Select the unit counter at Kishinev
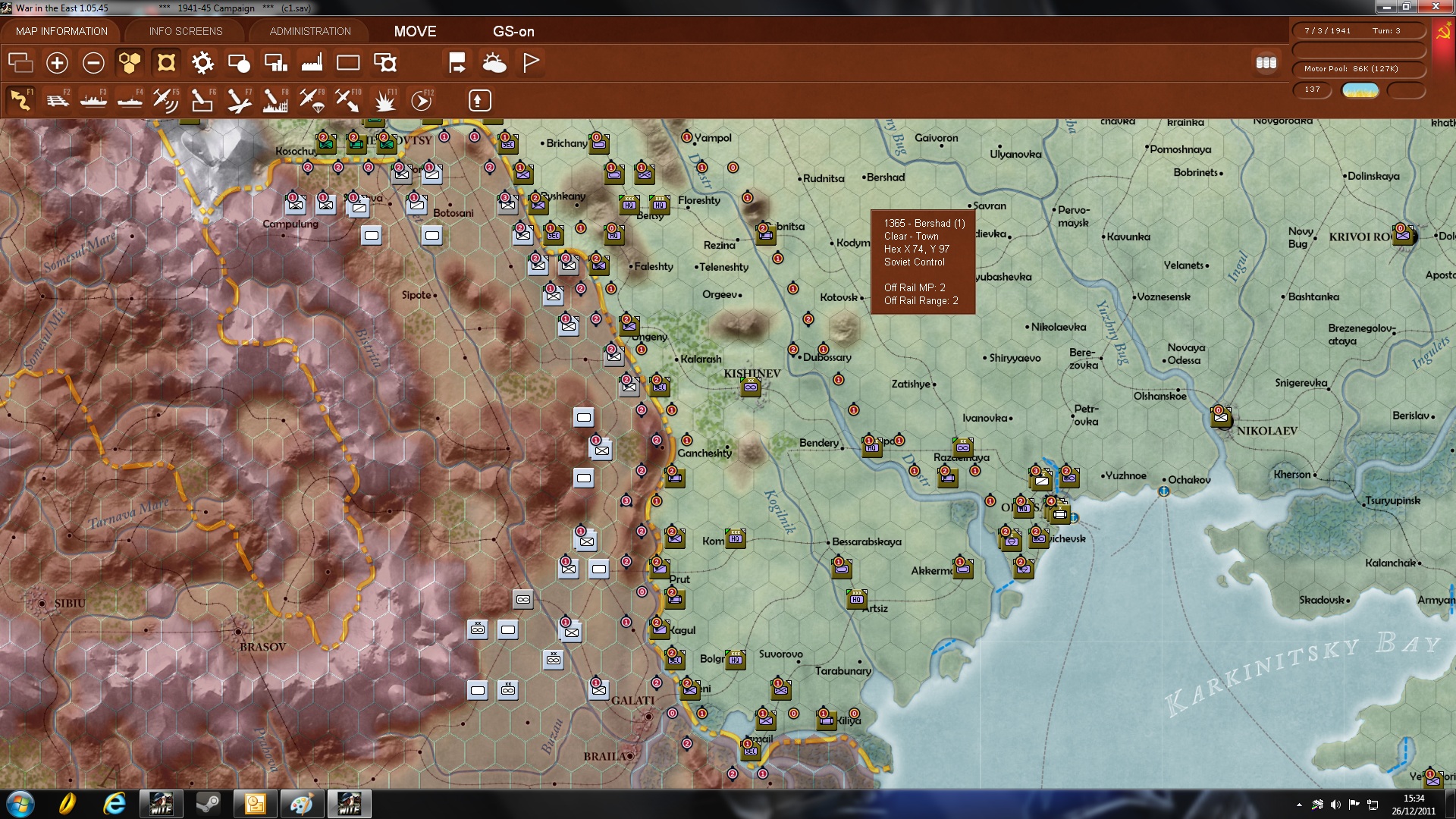This screenshot has height=819, width=1456. (x=751, y=387)
